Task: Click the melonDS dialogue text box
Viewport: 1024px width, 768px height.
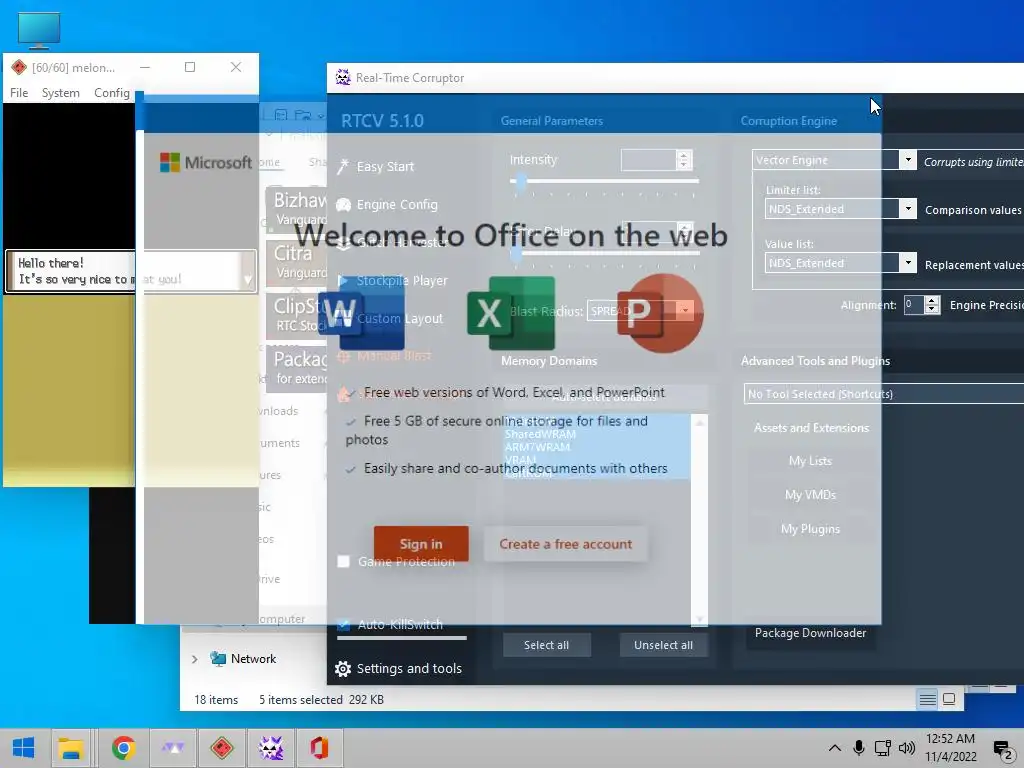Action: coord(131,270)
